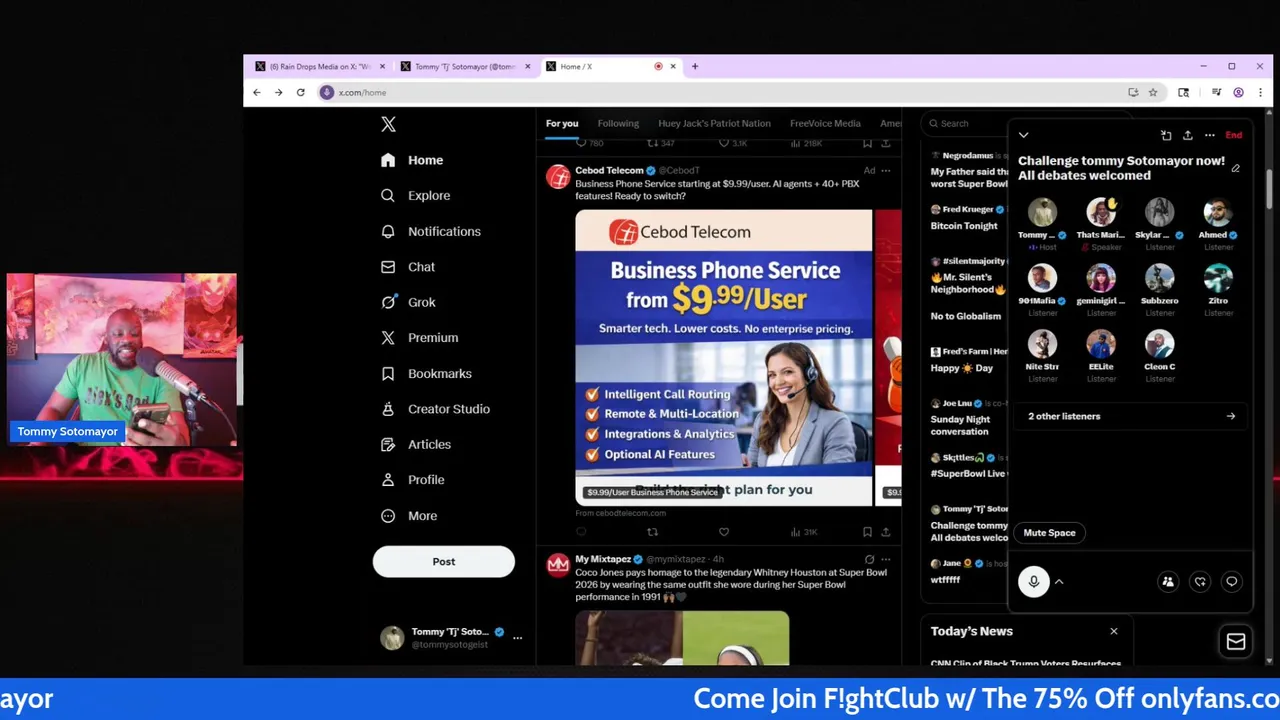Pop out the Space window icon
The width and height of the screenshot is (1280, 720).
pos(1166,135)
